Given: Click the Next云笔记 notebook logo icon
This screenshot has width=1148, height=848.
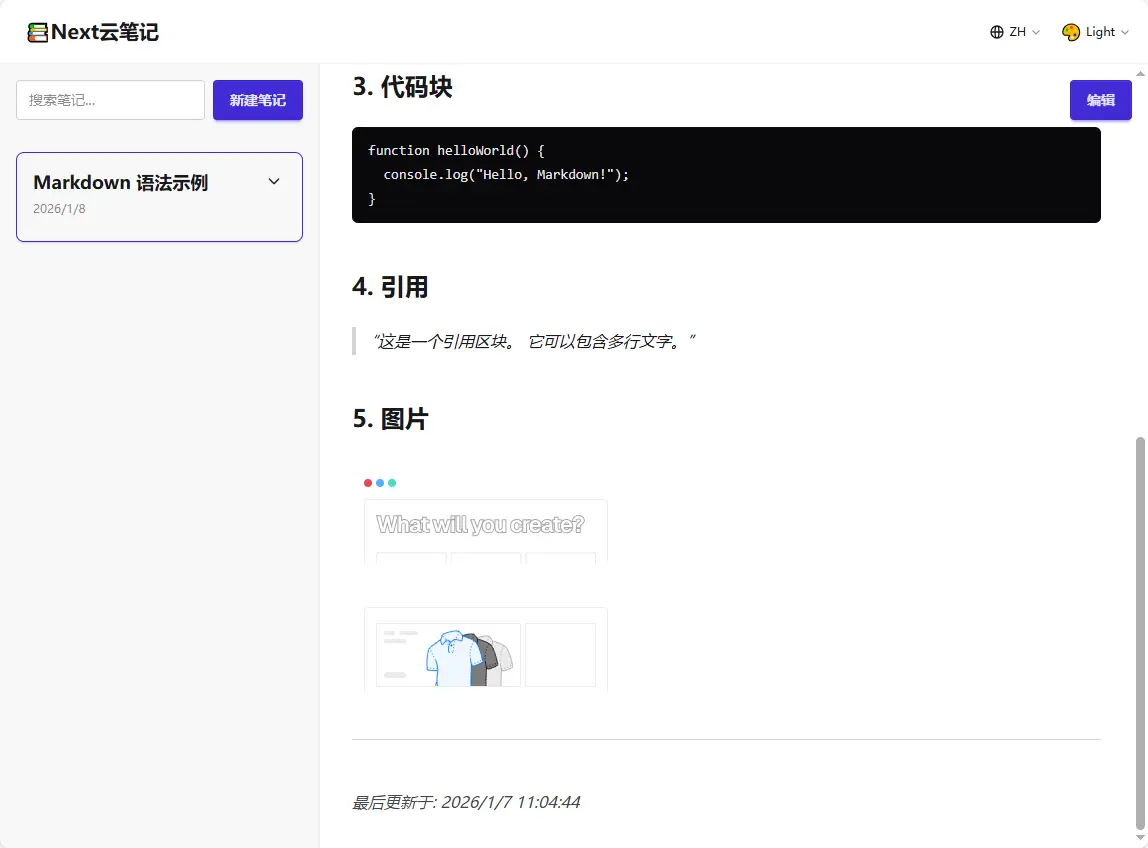Looking at the screenshot, I should pos(38,32).
